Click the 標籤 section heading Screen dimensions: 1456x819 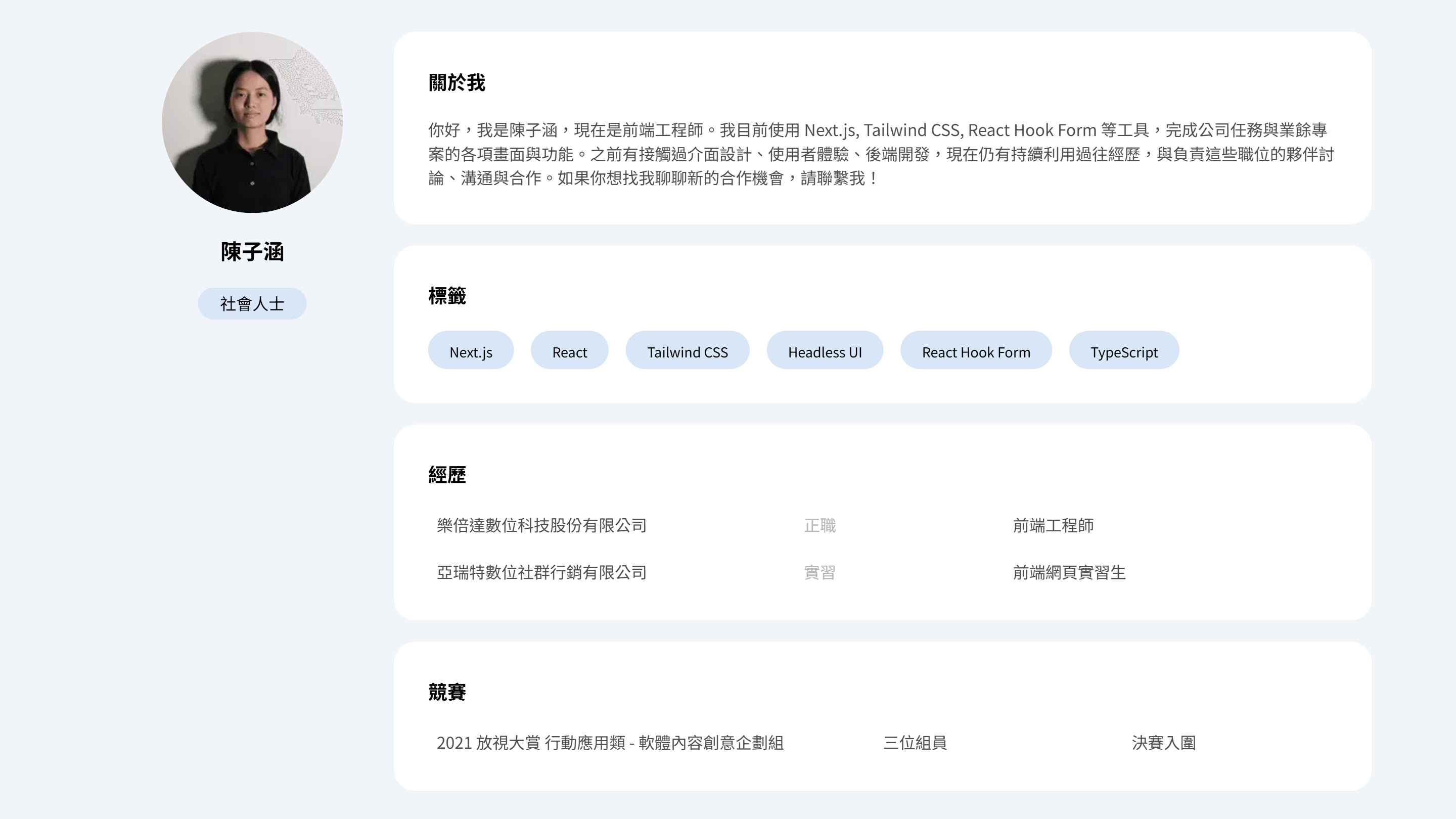[447, 296]
